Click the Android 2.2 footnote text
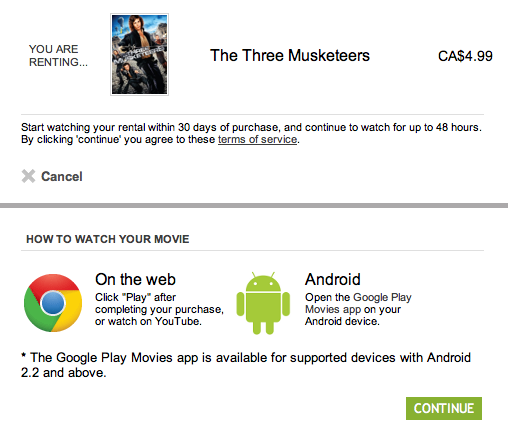The image size is (508, 434). pyautogui.click(x=246, y=365)
